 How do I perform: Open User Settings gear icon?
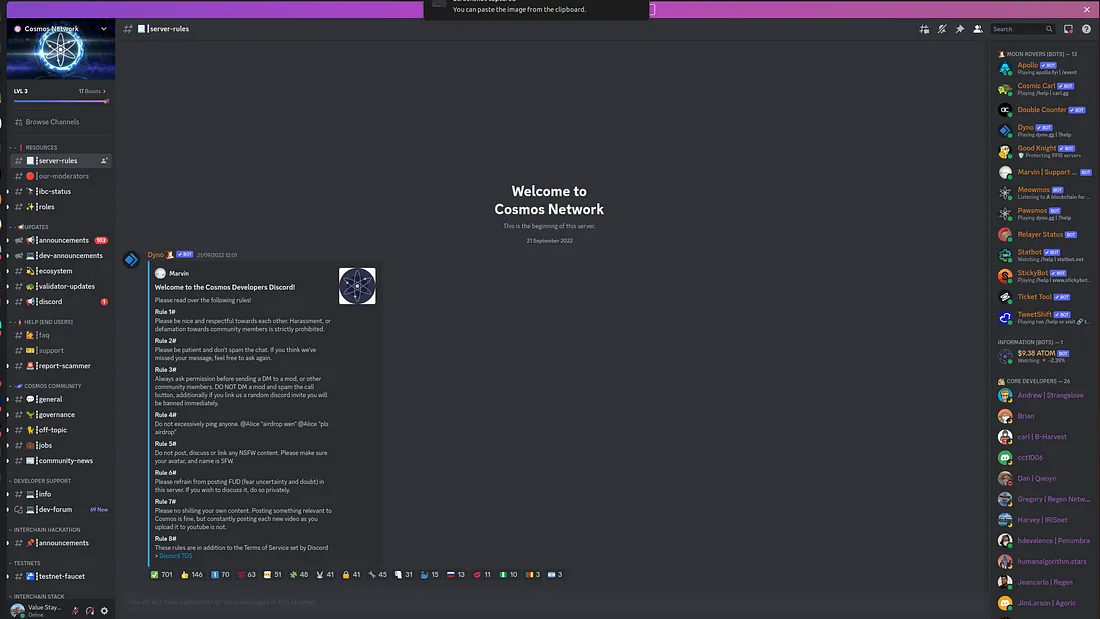pos(104,610)
